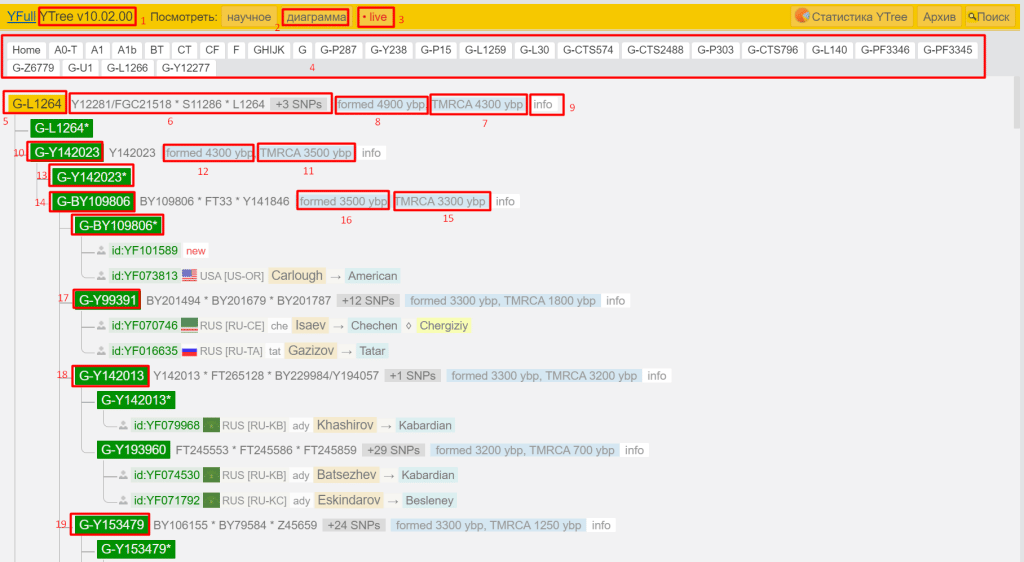Click the Russian flag beside id:YF016635

click(189, 351)
